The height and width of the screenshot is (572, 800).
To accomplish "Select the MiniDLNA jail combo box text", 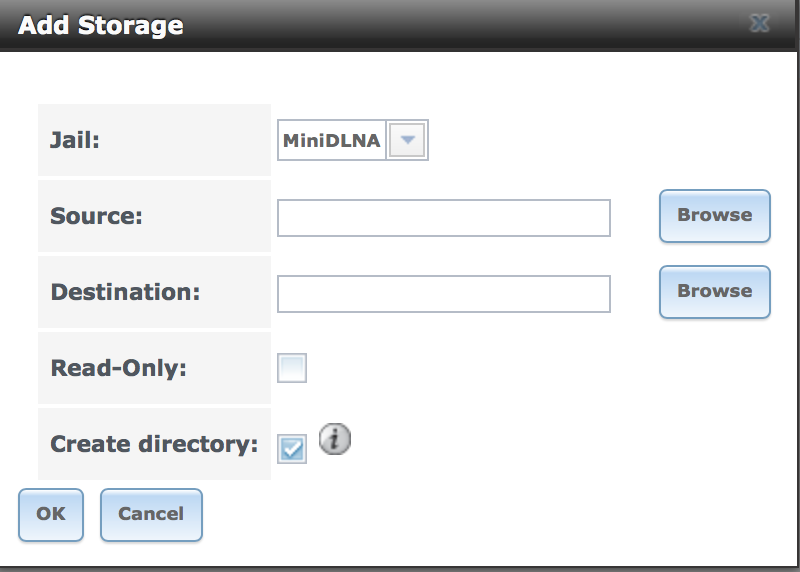I will pyautogui.click(x=332, y=140).
